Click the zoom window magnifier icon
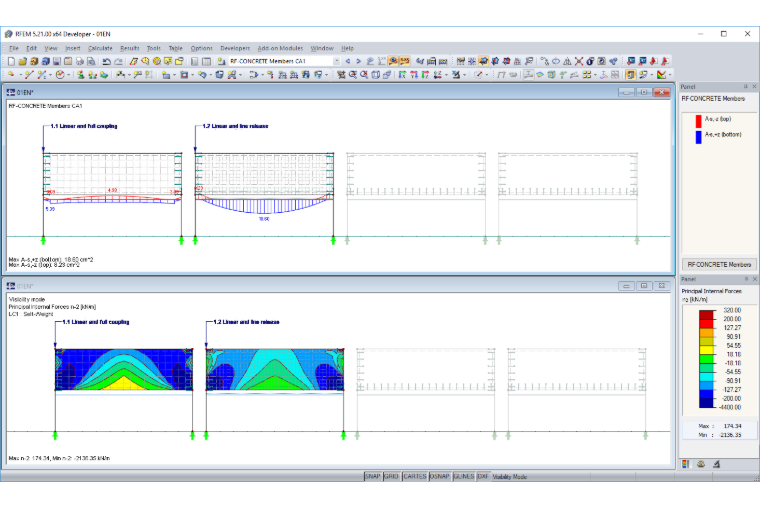The image size is (760, 508). (x=353, y=75)
